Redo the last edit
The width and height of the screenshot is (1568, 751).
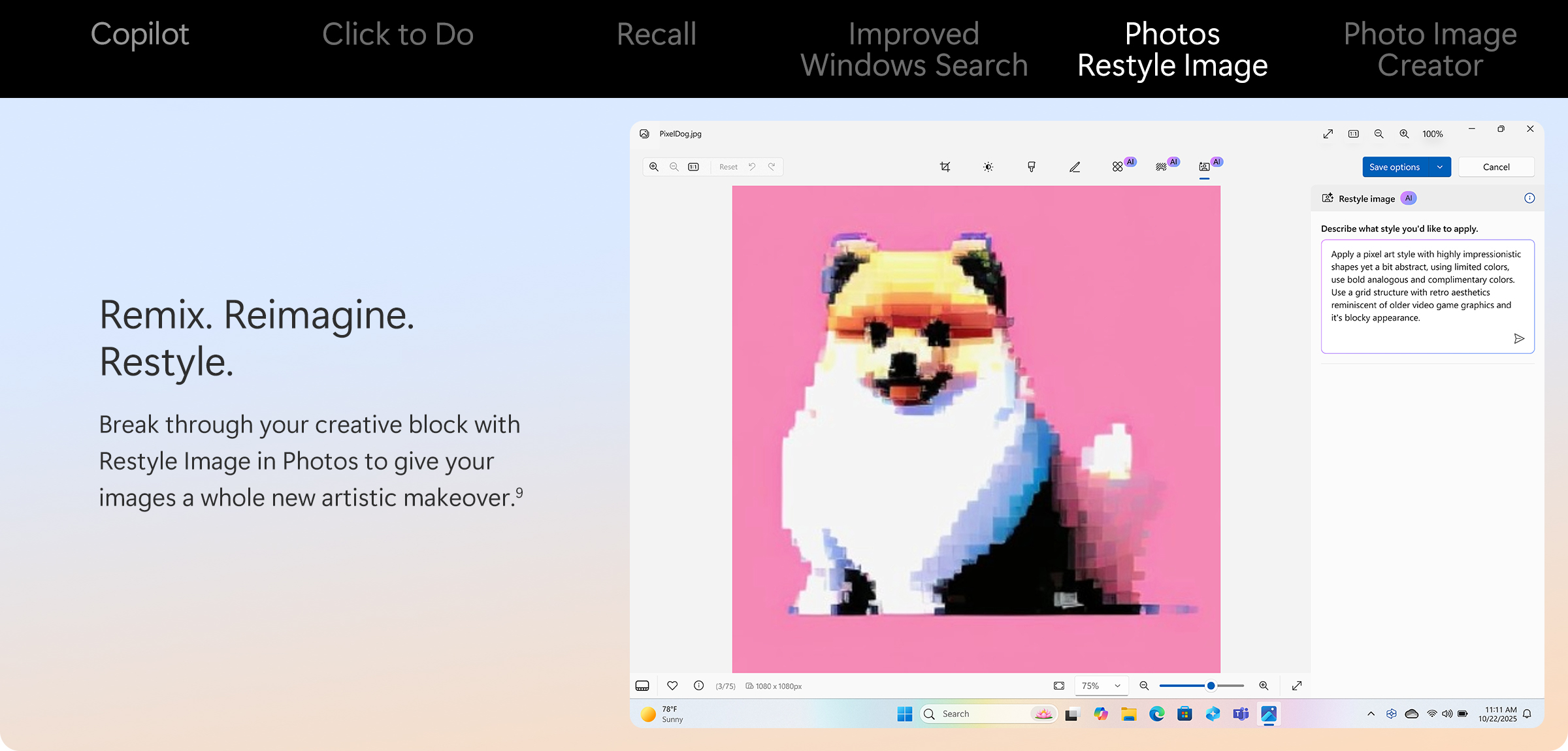[x=772, y=167]
